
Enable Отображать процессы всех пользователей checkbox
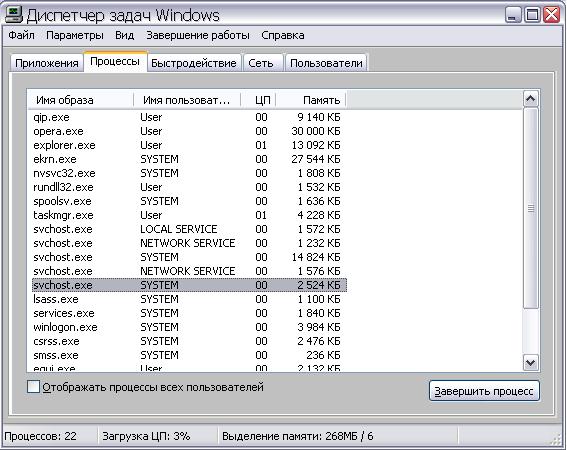point(33,387)
